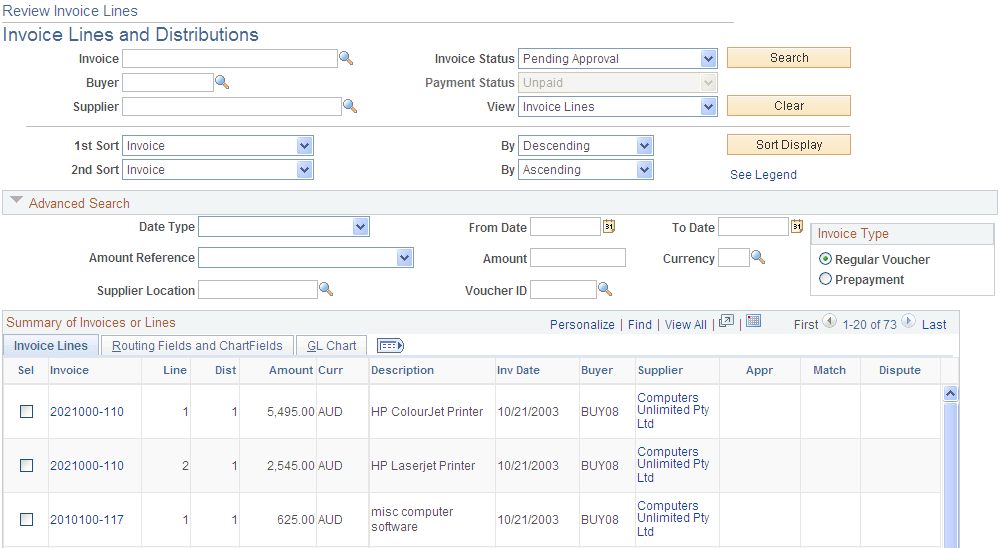The height and width of the screenshot is (548, 1001).
Task: Click the Description column header
Action: click(402, 370)
